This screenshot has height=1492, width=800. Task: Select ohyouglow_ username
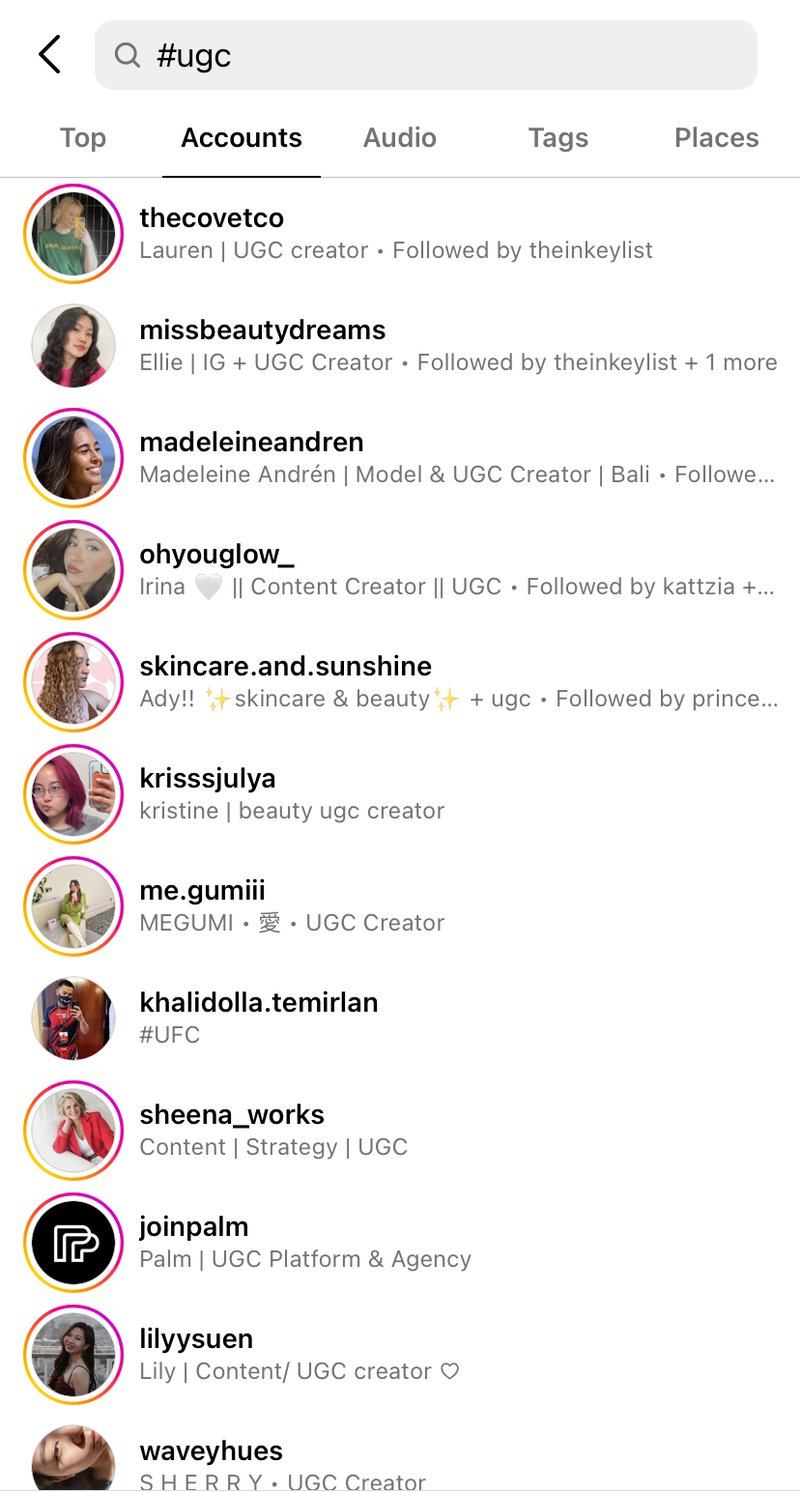[x=217, y=554]
